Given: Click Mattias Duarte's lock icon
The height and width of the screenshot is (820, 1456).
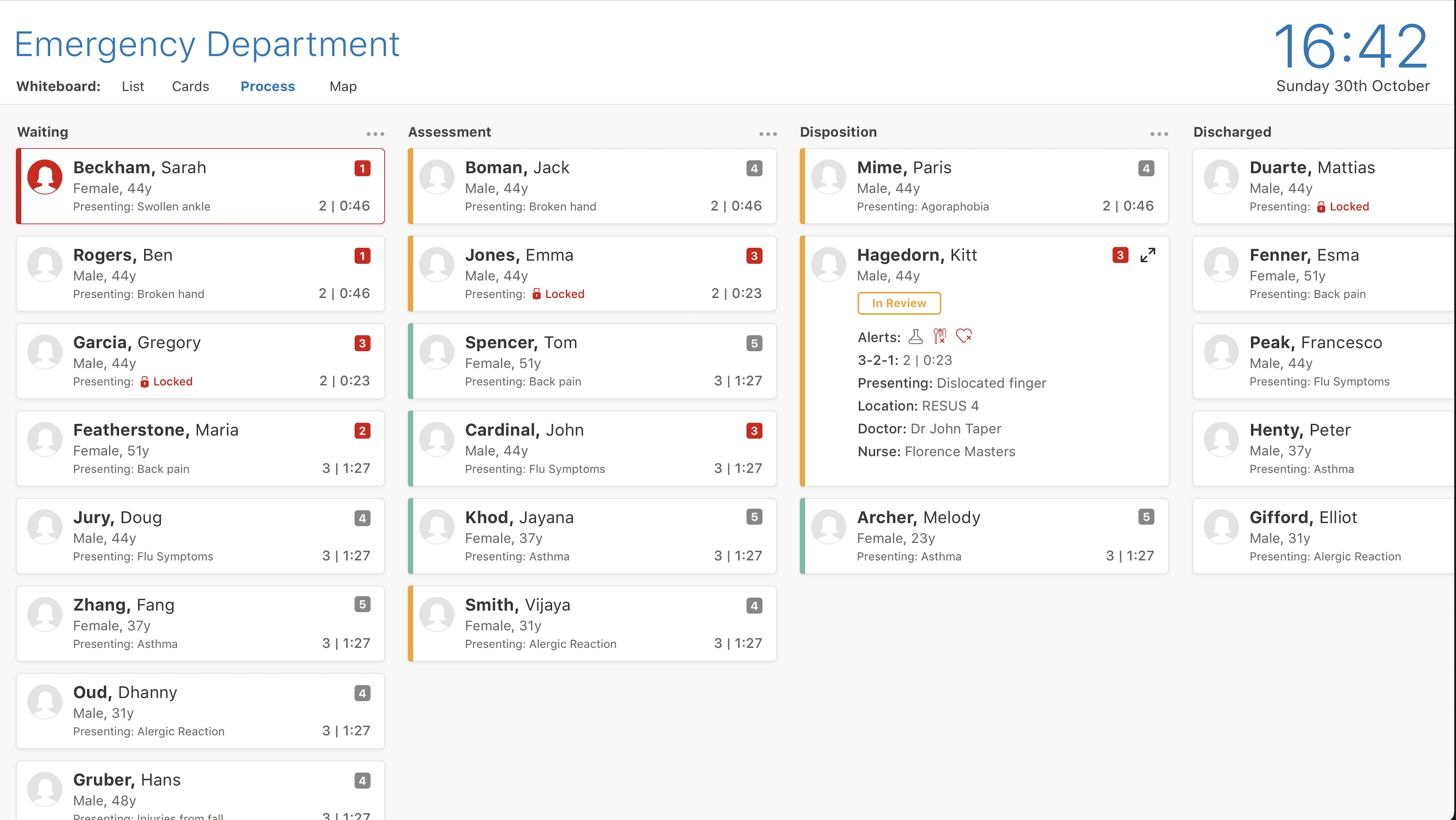Looking at the screenshot, I should click(1321, 207).
